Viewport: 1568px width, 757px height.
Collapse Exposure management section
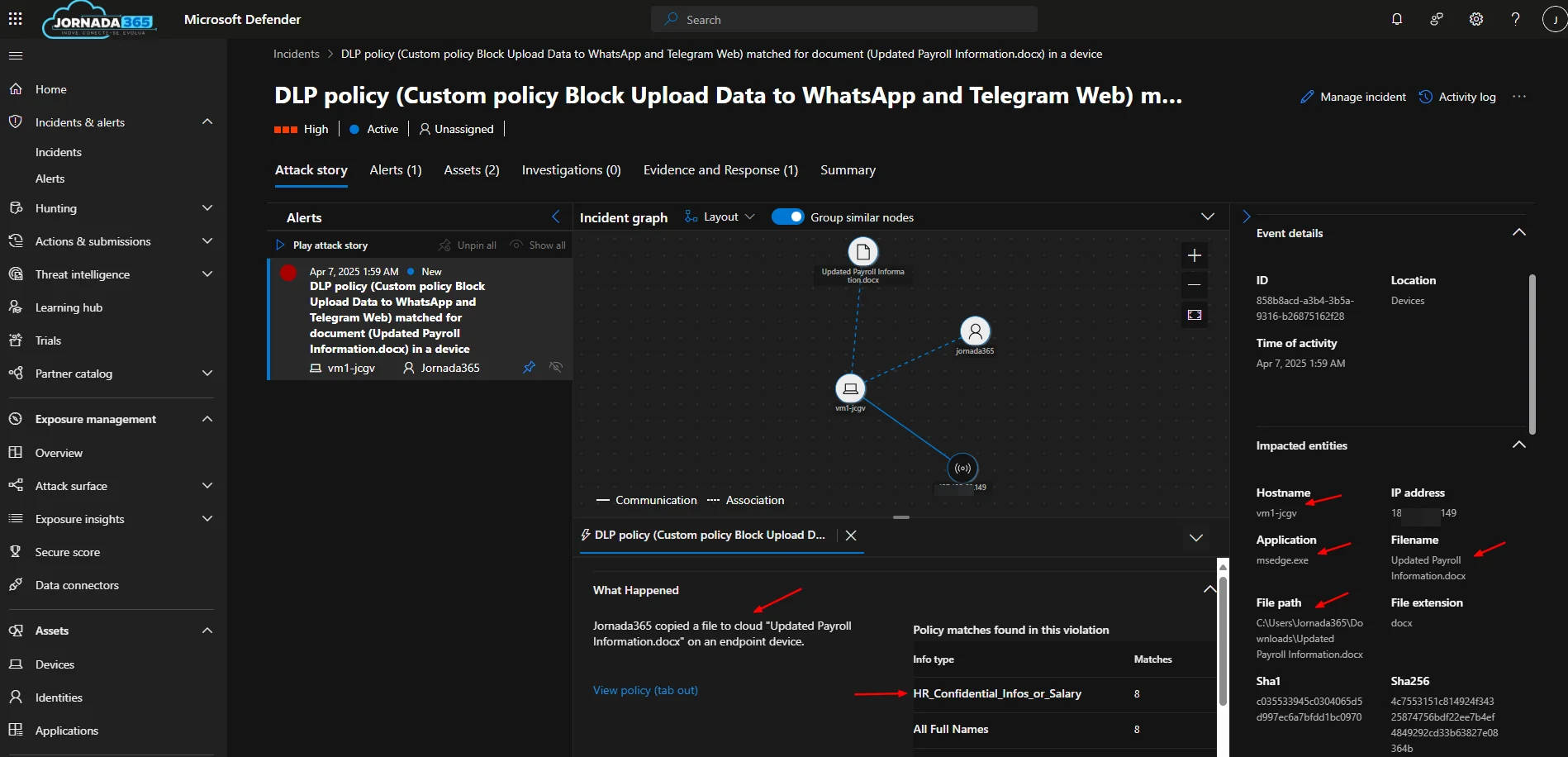click(x=207, y=419)
